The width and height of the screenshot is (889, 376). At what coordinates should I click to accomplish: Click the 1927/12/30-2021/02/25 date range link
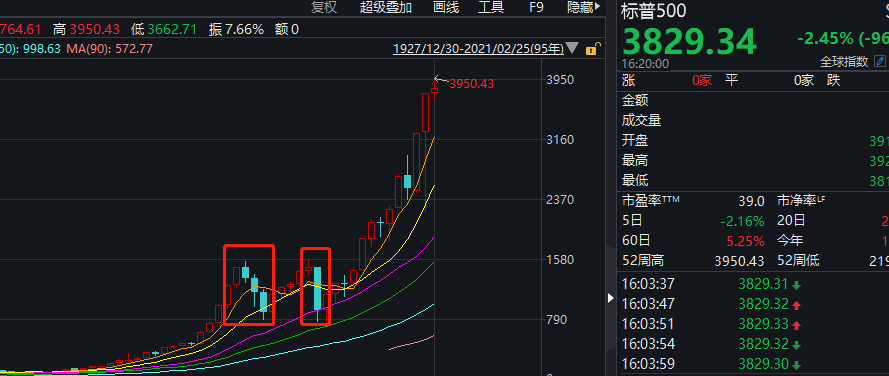pos(479,49)
